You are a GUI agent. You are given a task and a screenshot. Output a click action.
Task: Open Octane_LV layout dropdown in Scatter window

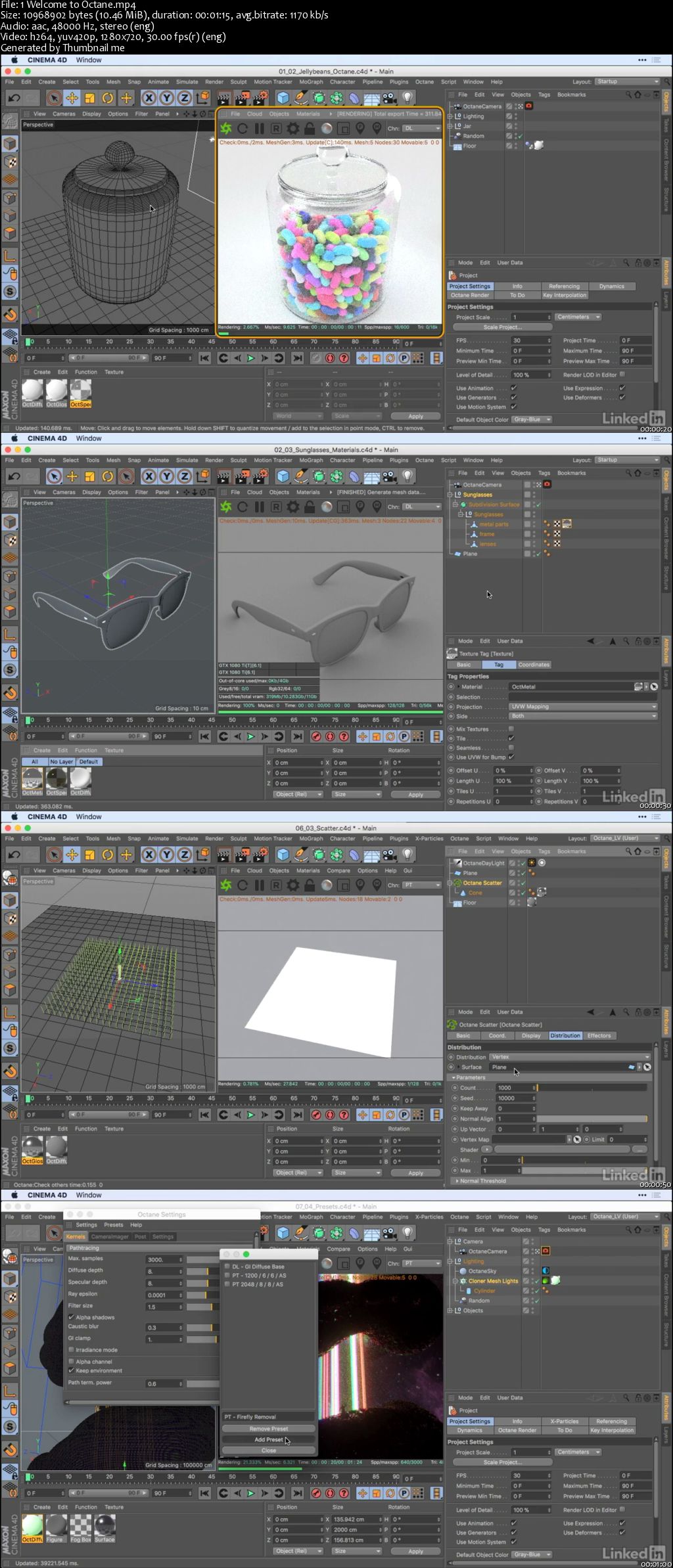click(x=625, y=838)
